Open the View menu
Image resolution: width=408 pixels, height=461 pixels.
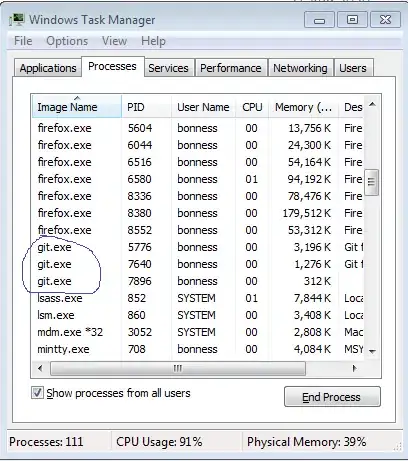pyautogui.click(x=114, y=41)
